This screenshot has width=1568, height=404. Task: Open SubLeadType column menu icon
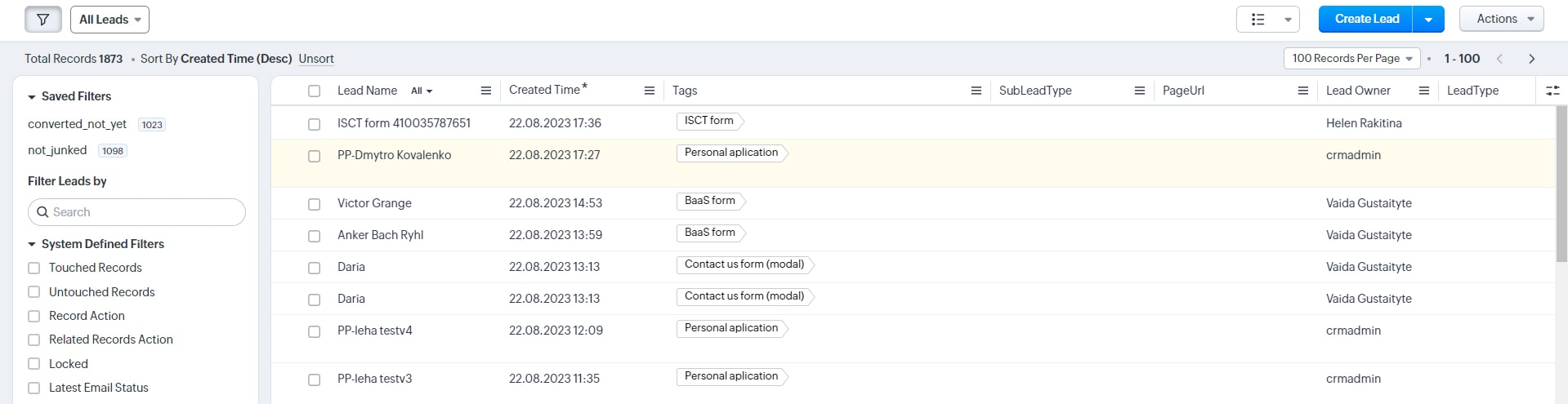[x=1139, y=91]
